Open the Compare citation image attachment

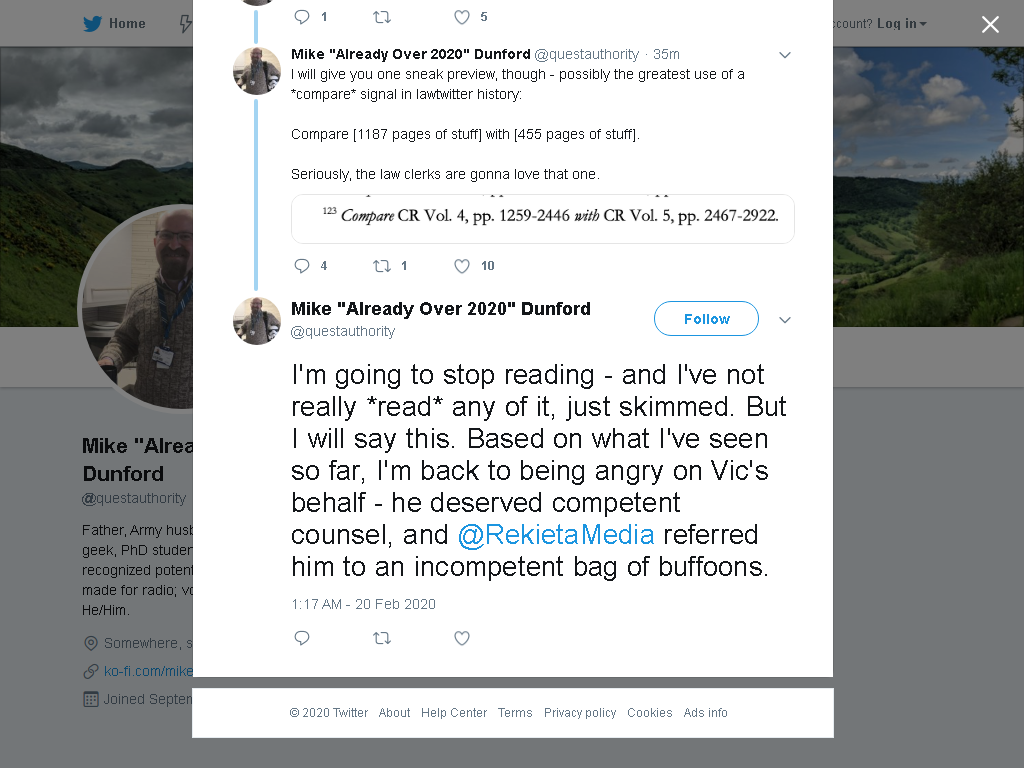coord(543,219)
